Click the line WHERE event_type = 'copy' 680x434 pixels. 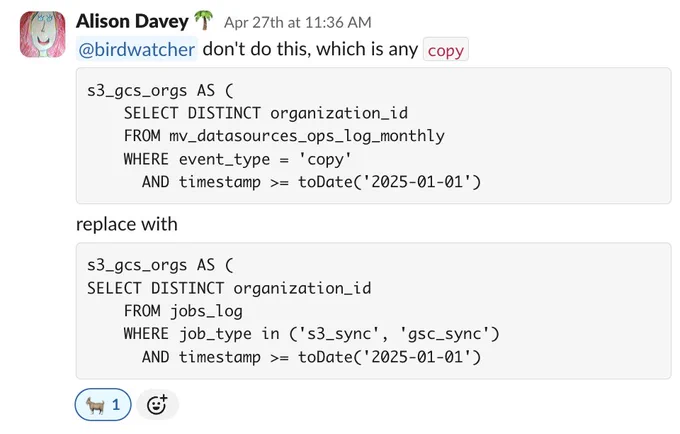238,159
